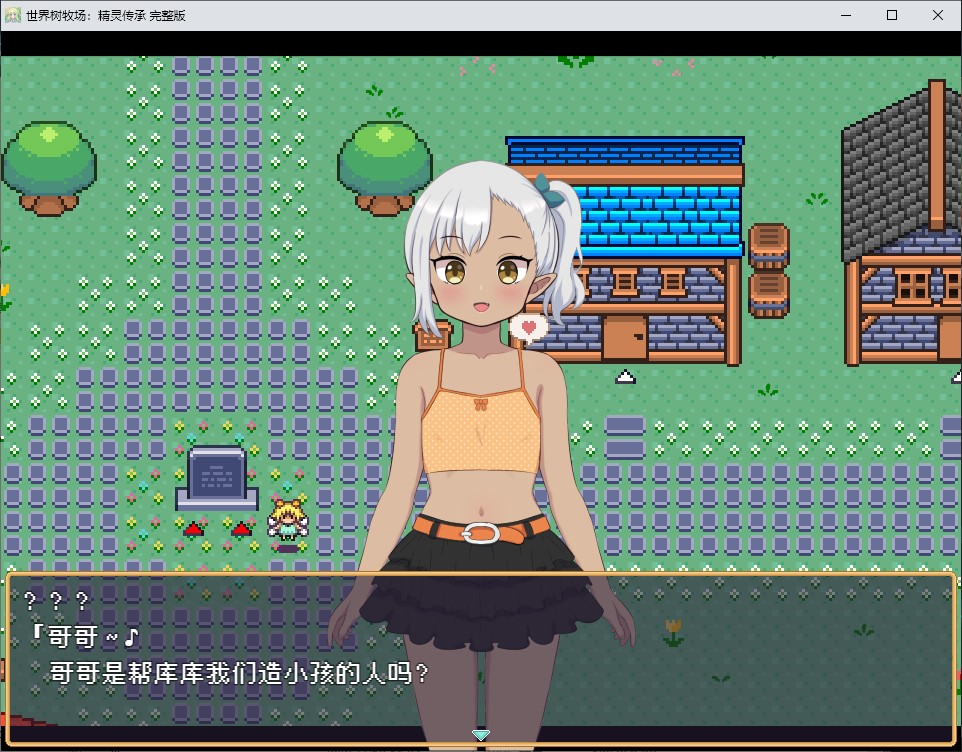Click the door of the blue-roofed house

click(x=625, y=337)
